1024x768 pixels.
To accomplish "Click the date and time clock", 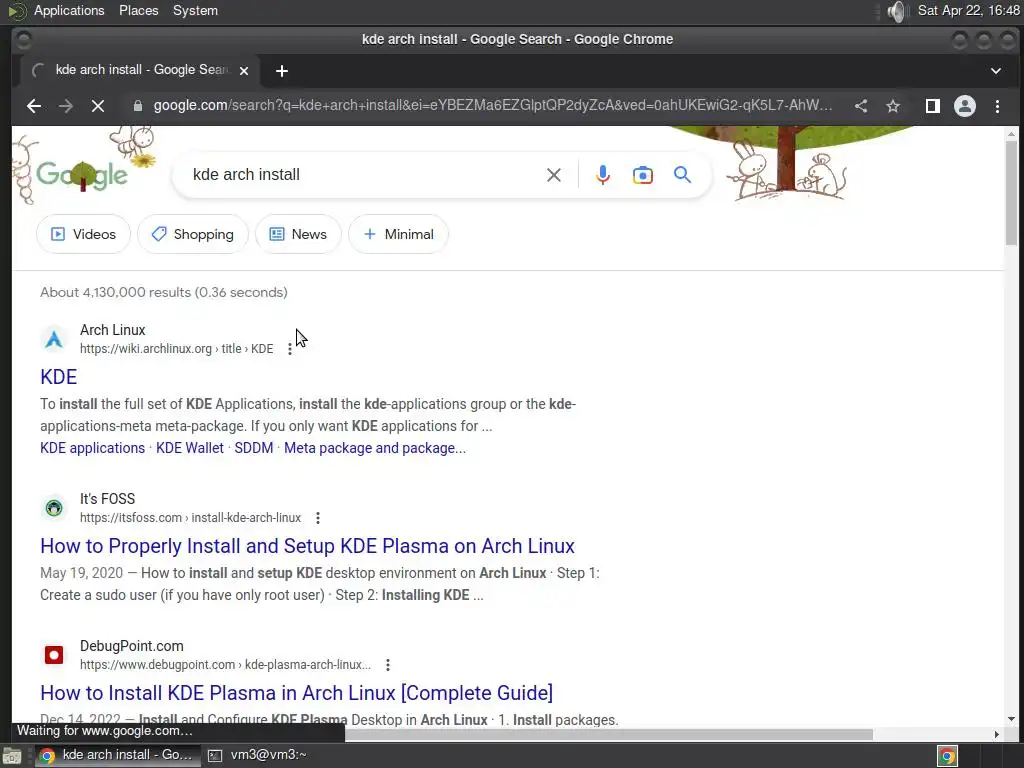I will 968,10.
